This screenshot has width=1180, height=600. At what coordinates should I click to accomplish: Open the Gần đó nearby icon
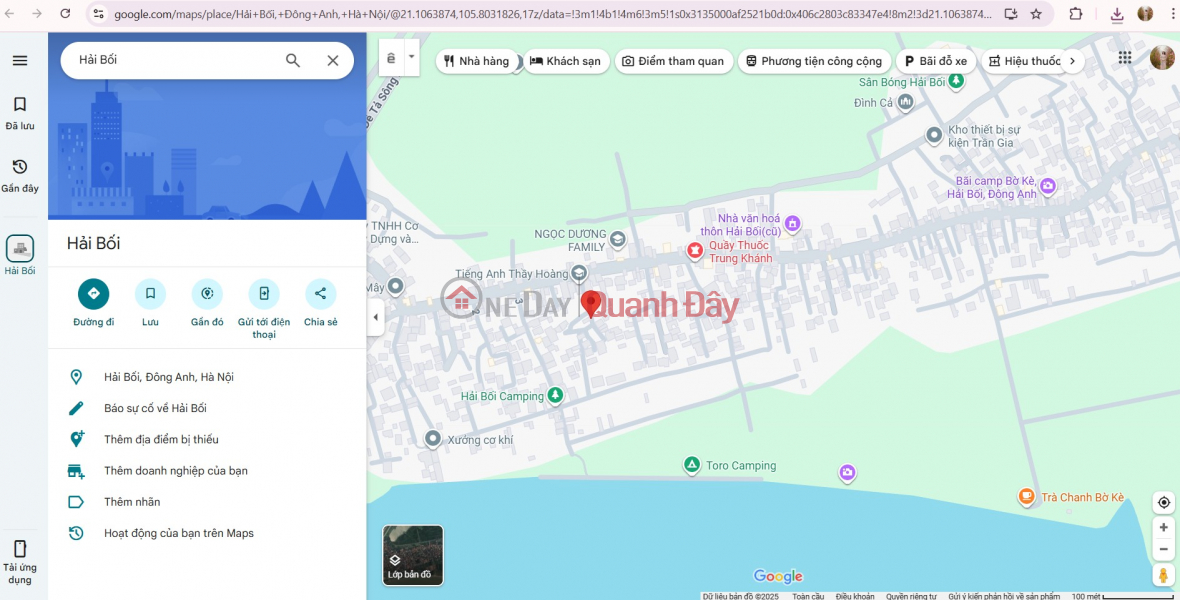pyautogui.click(x=207, y=294)
